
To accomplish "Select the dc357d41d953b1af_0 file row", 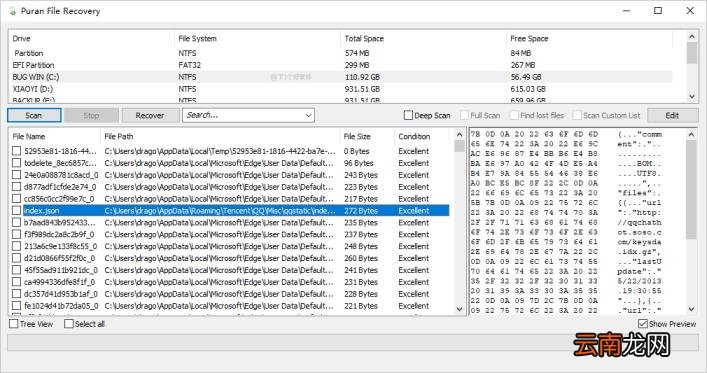I will coord(230,294).
